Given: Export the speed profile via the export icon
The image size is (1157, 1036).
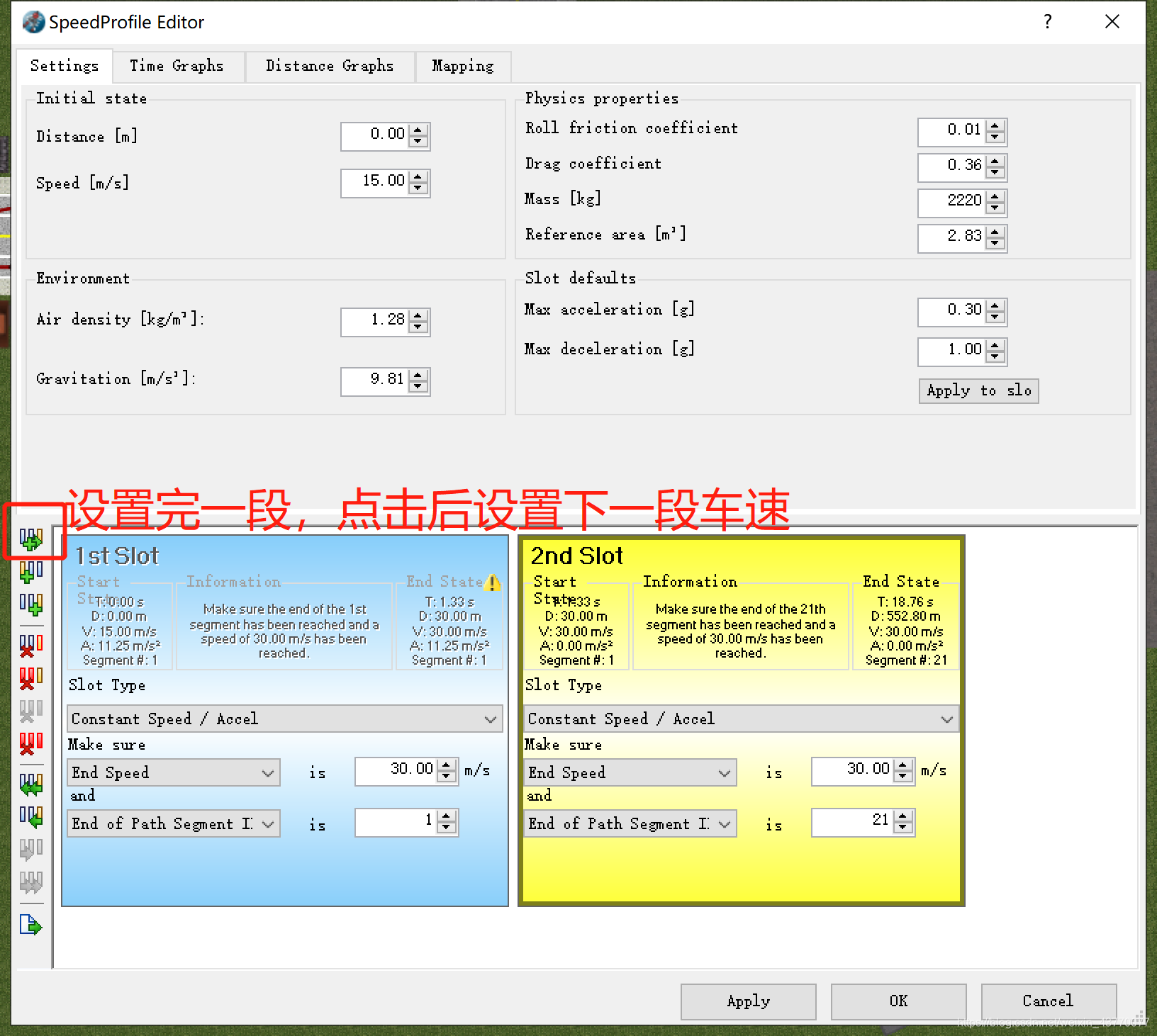Looking at the screenshot, I should [32, 925].
